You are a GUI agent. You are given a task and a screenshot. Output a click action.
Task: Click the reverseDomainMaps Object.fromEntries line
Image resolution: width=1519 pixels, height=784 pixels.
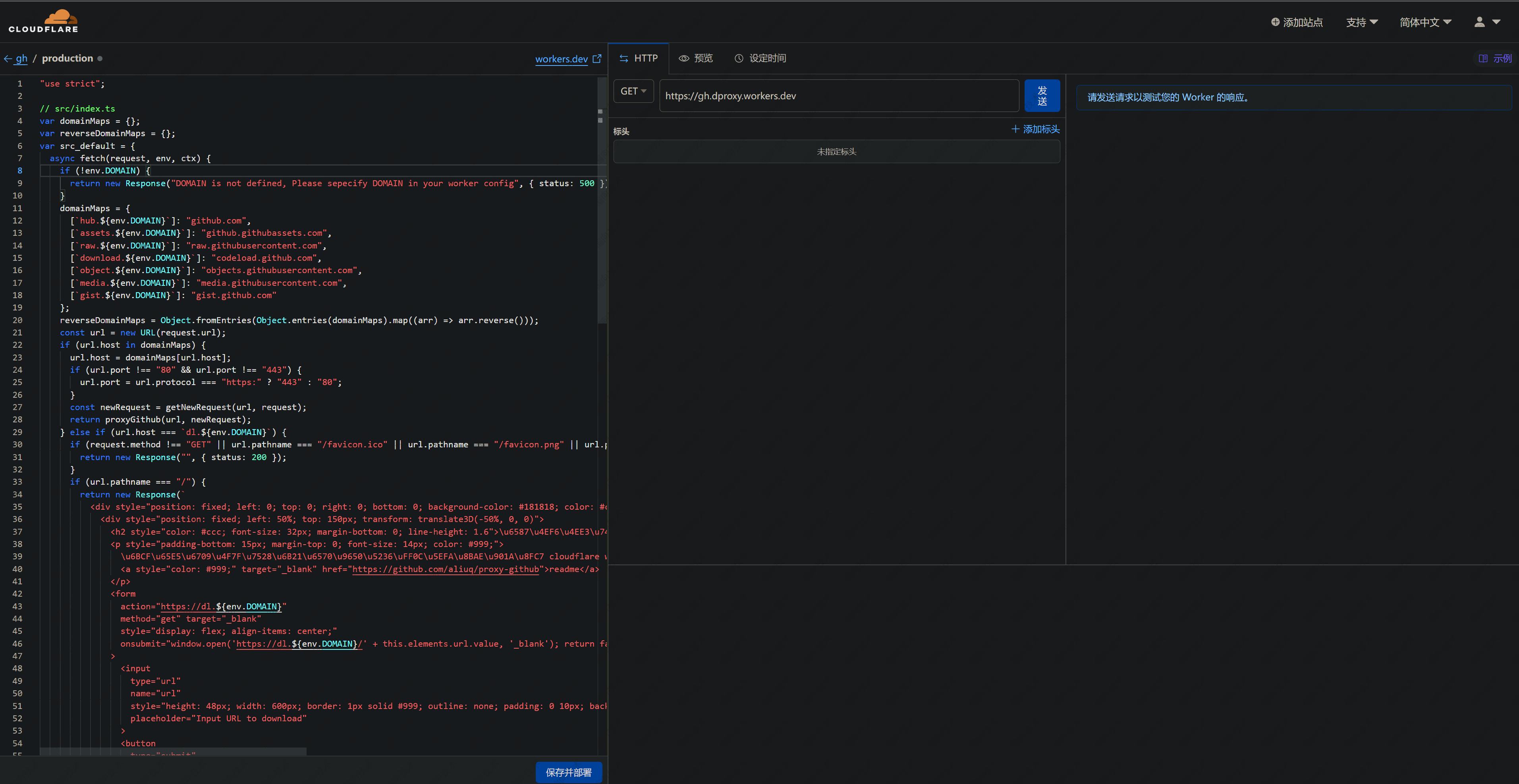[x=299, y=321]
